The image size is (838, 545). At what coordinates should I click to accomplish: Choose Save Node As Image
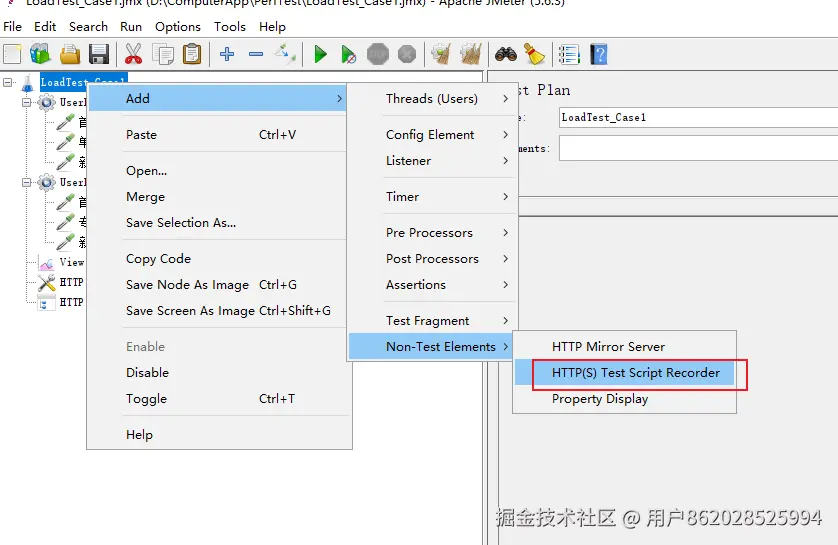[x=218, y=285]
